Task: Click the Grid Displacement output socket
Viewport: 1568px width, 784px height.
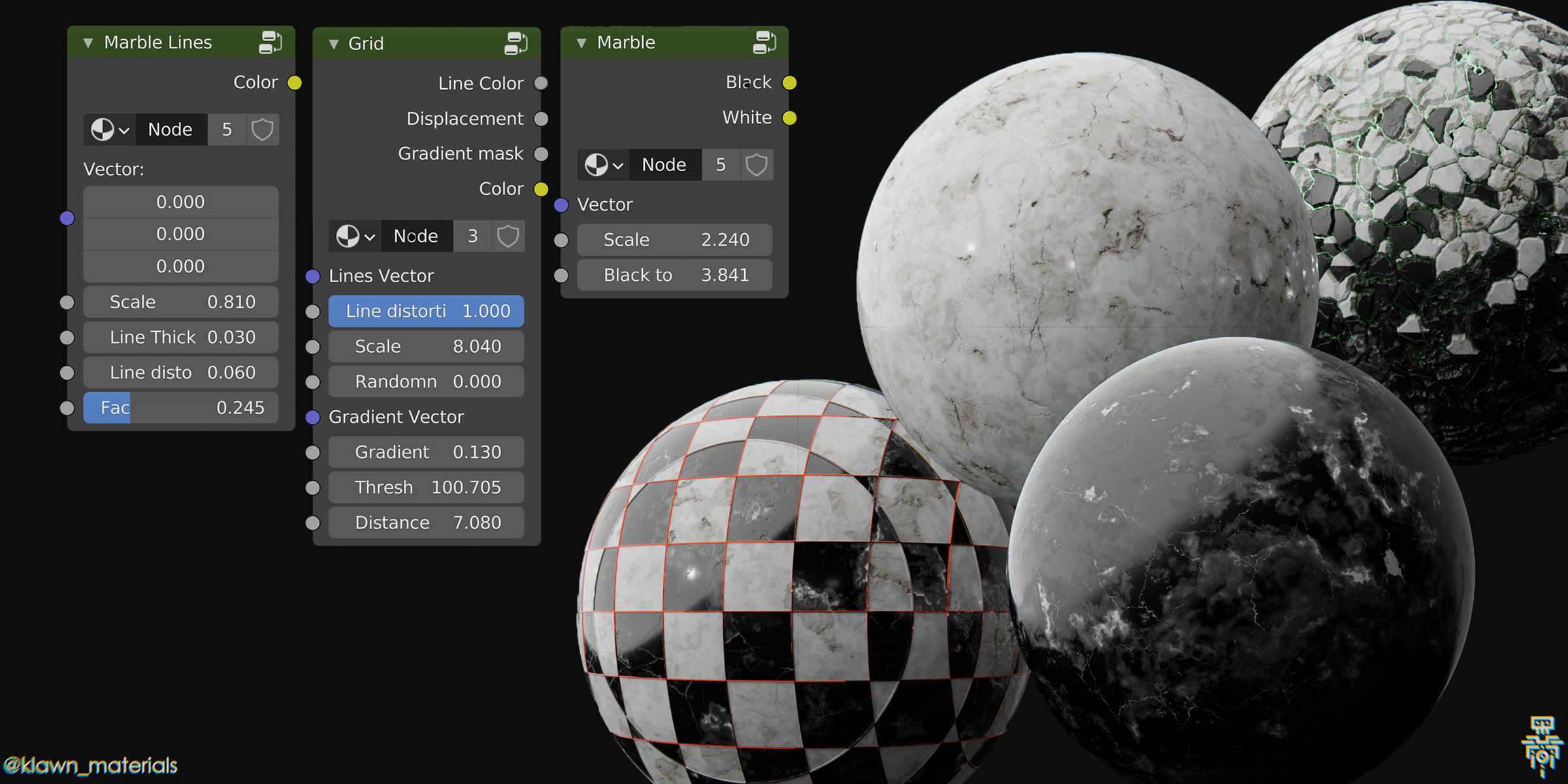Action: point(541,119)
